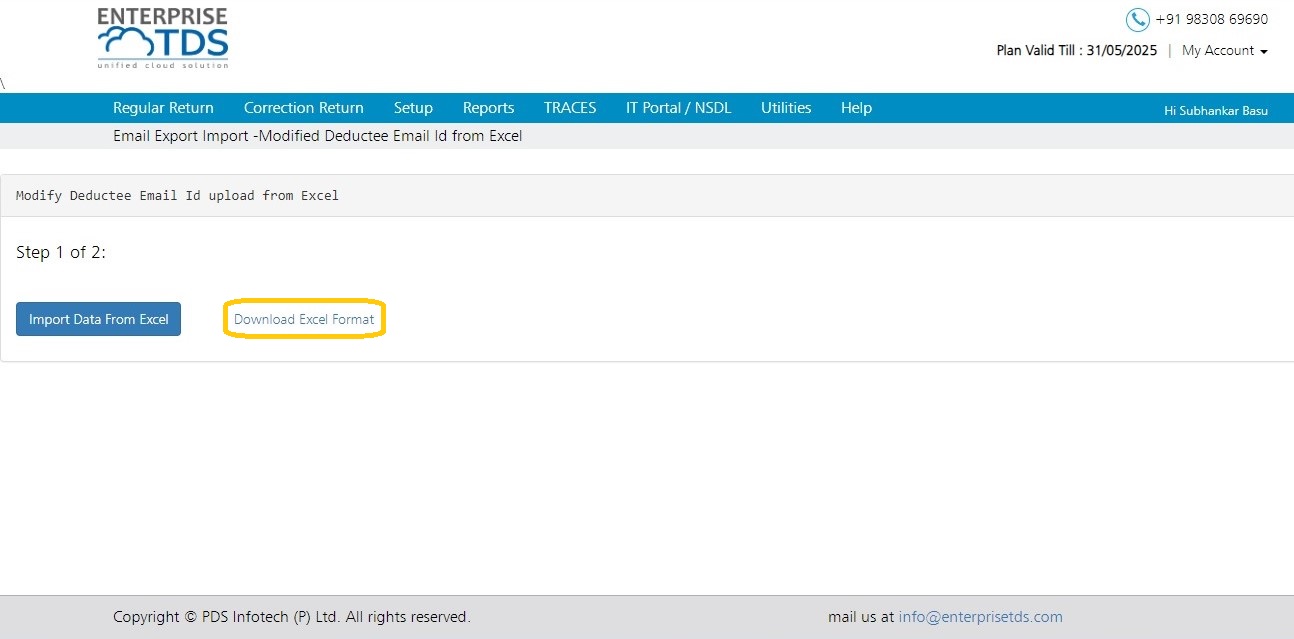Click the info@enterprisetds.com email link
1294x639 pixels.
tap(980, 617)
